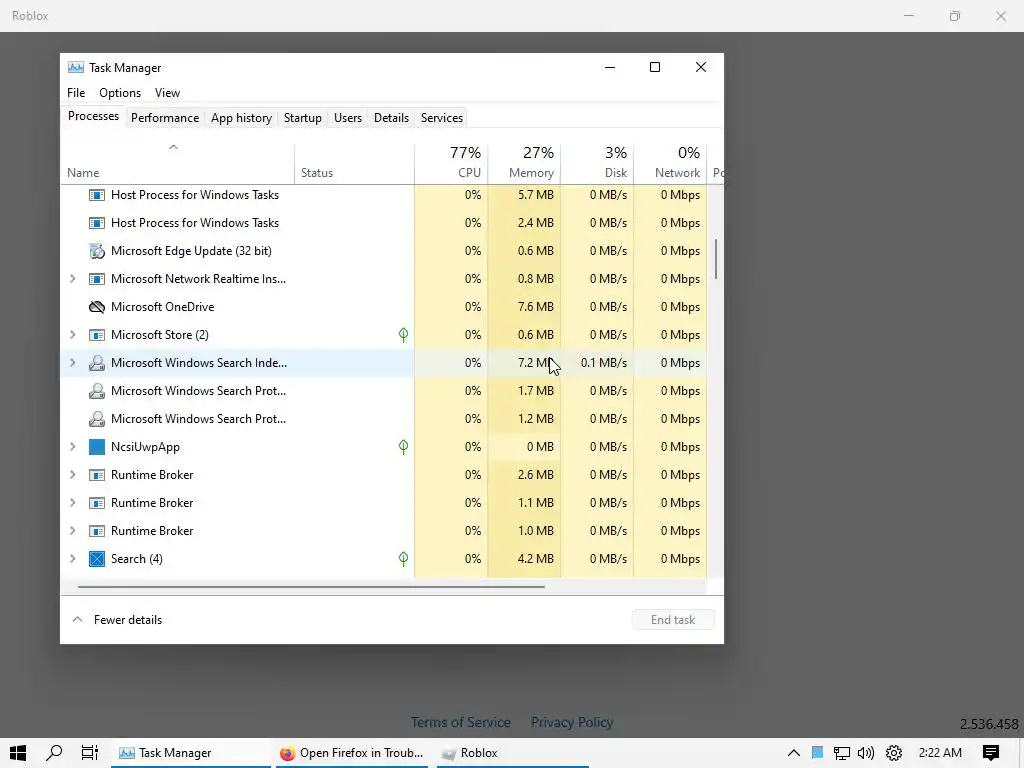Image resolution: width=1024 pixels, height=768 pixels.
Task: Expand the Runtime Broker row using 1.0 MB
Action: pyautogui.click(x=72, y=531)
